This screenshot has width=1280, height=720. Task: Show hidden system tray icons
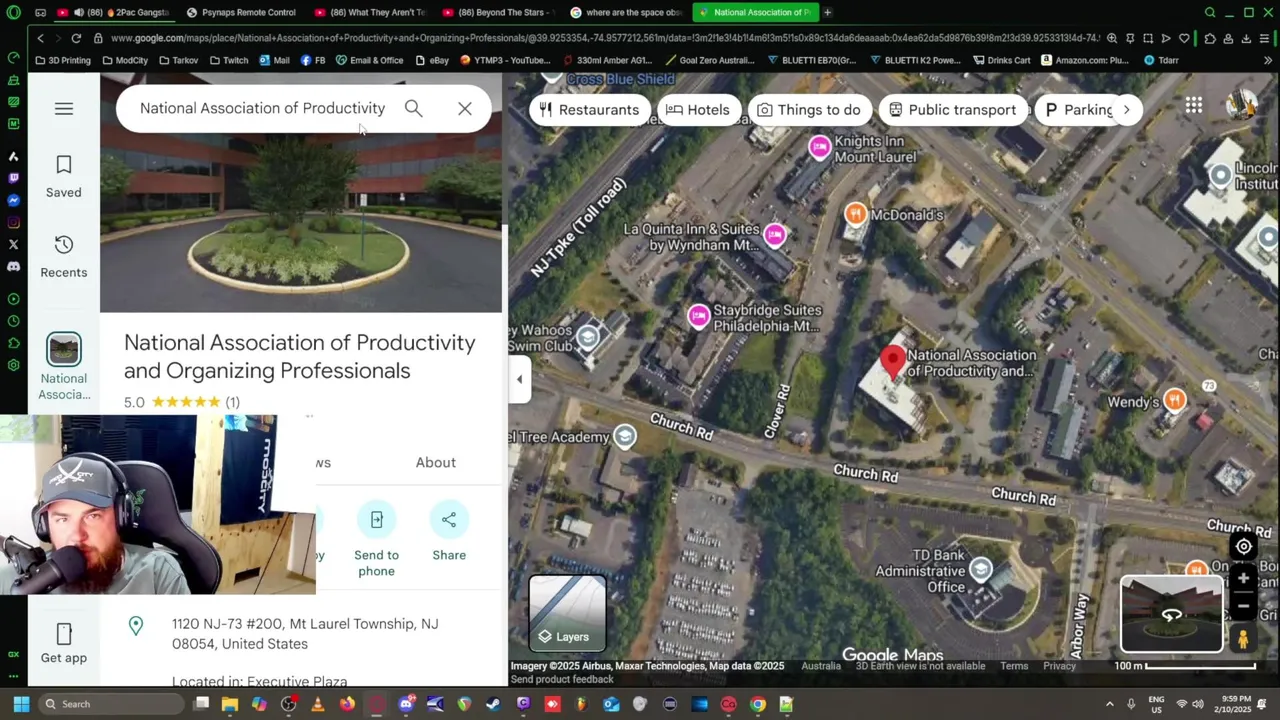(1109, 704)
